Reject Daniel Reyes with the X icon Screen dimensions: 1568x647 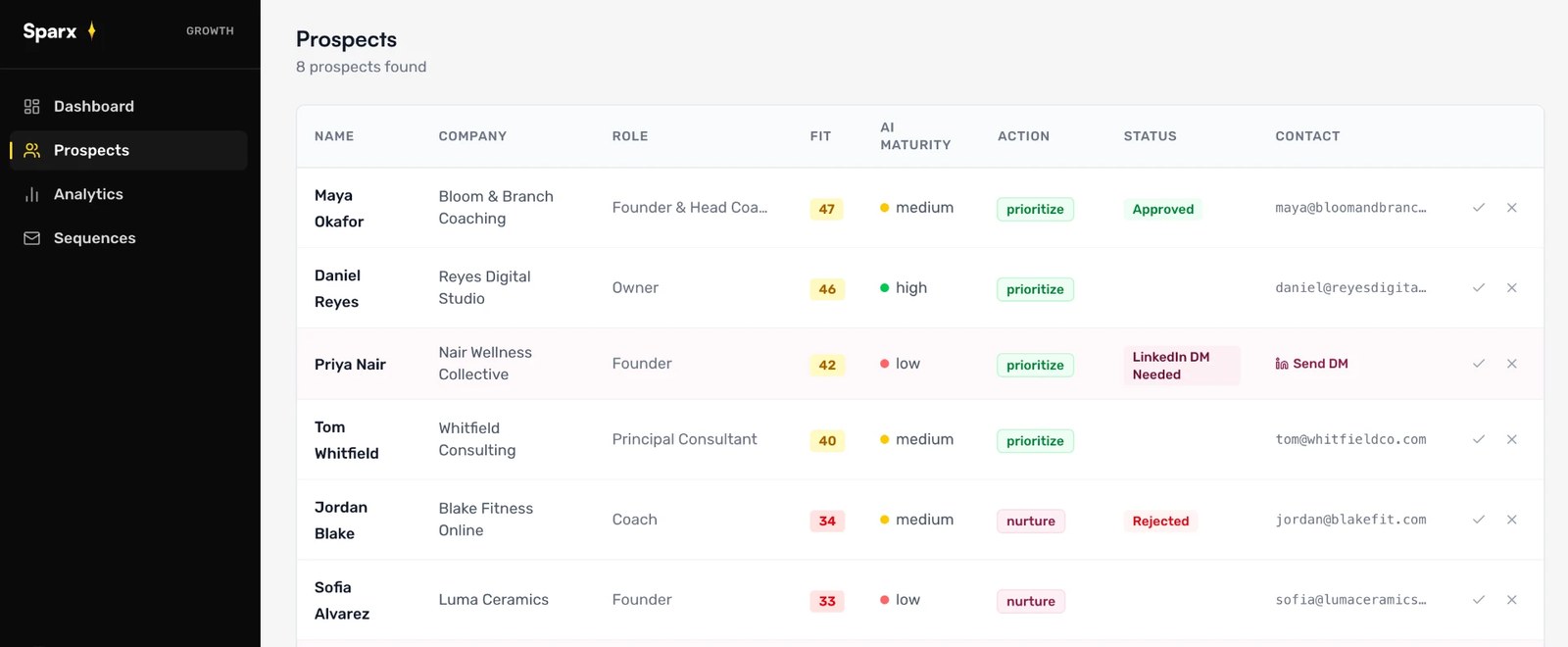(x=1512, y=288)
